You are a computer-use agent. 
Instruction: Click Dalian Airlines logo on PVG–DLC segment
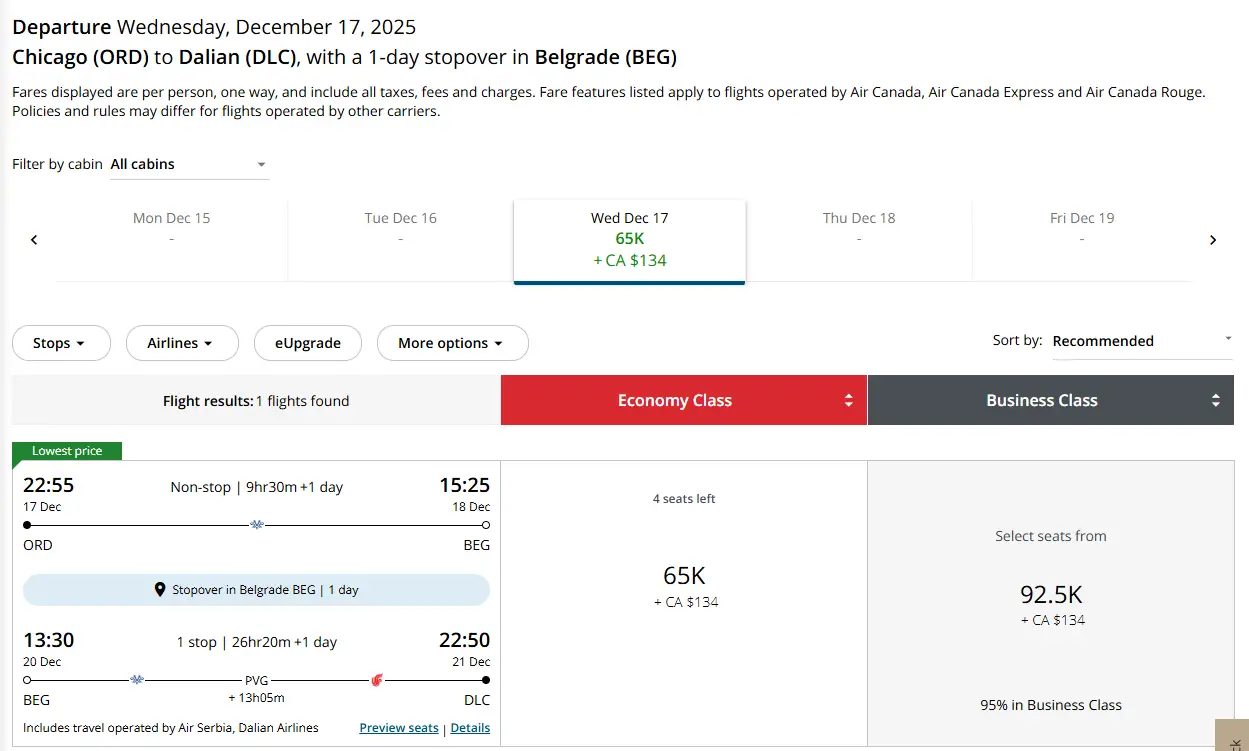pos(377,680)
